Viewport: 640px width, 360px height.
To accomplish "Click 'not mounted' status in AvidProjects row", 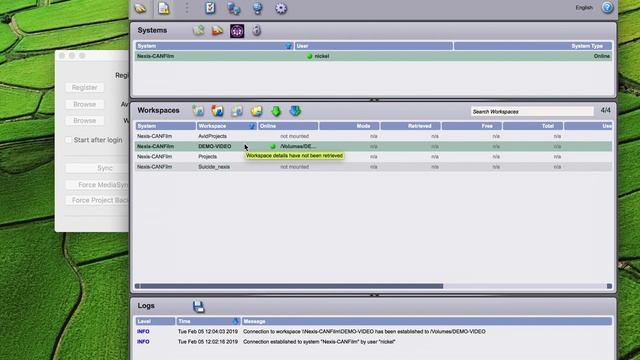I will pos(294,136).
